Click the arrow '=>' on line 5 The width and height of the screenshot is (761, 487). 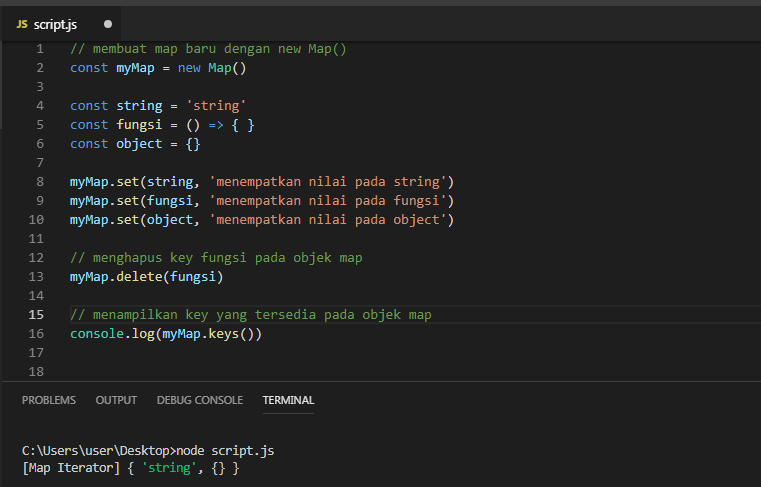tap(216, 125)
